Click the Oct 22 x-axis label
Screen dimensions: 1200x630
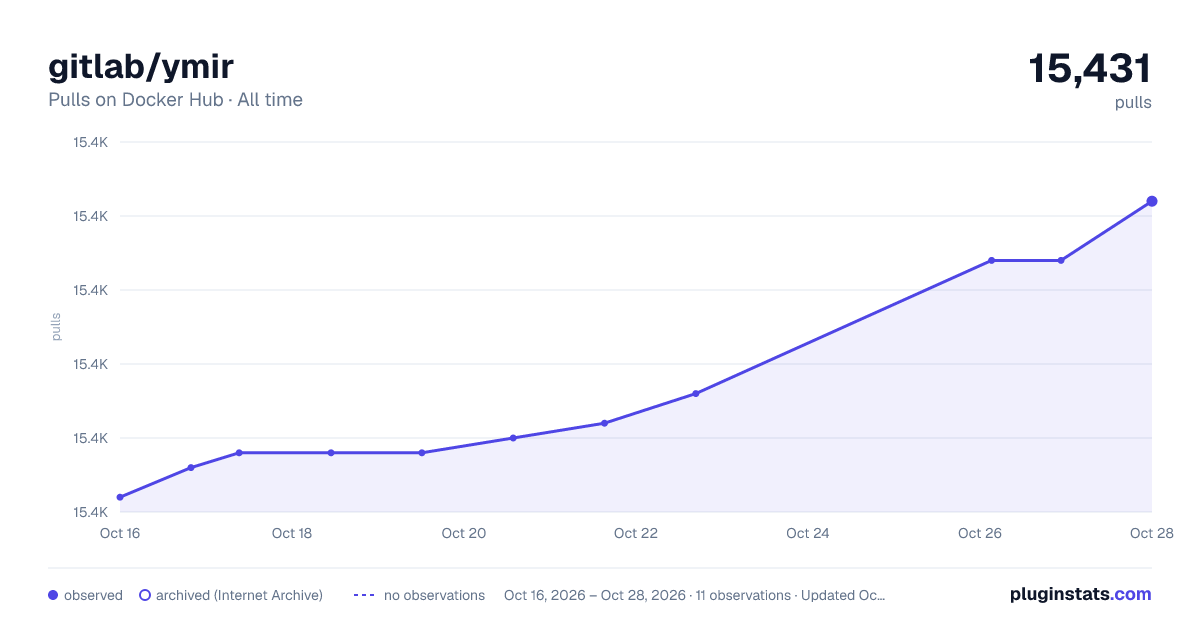pos(636,533)
